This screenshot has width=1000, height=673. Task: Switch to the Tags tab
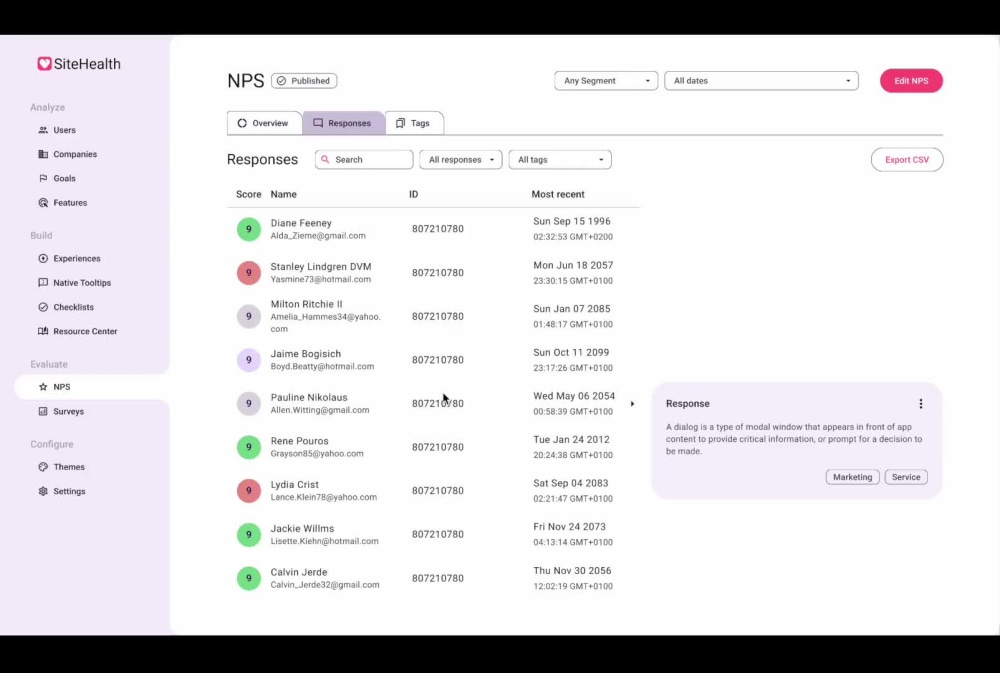click(414, 123)
